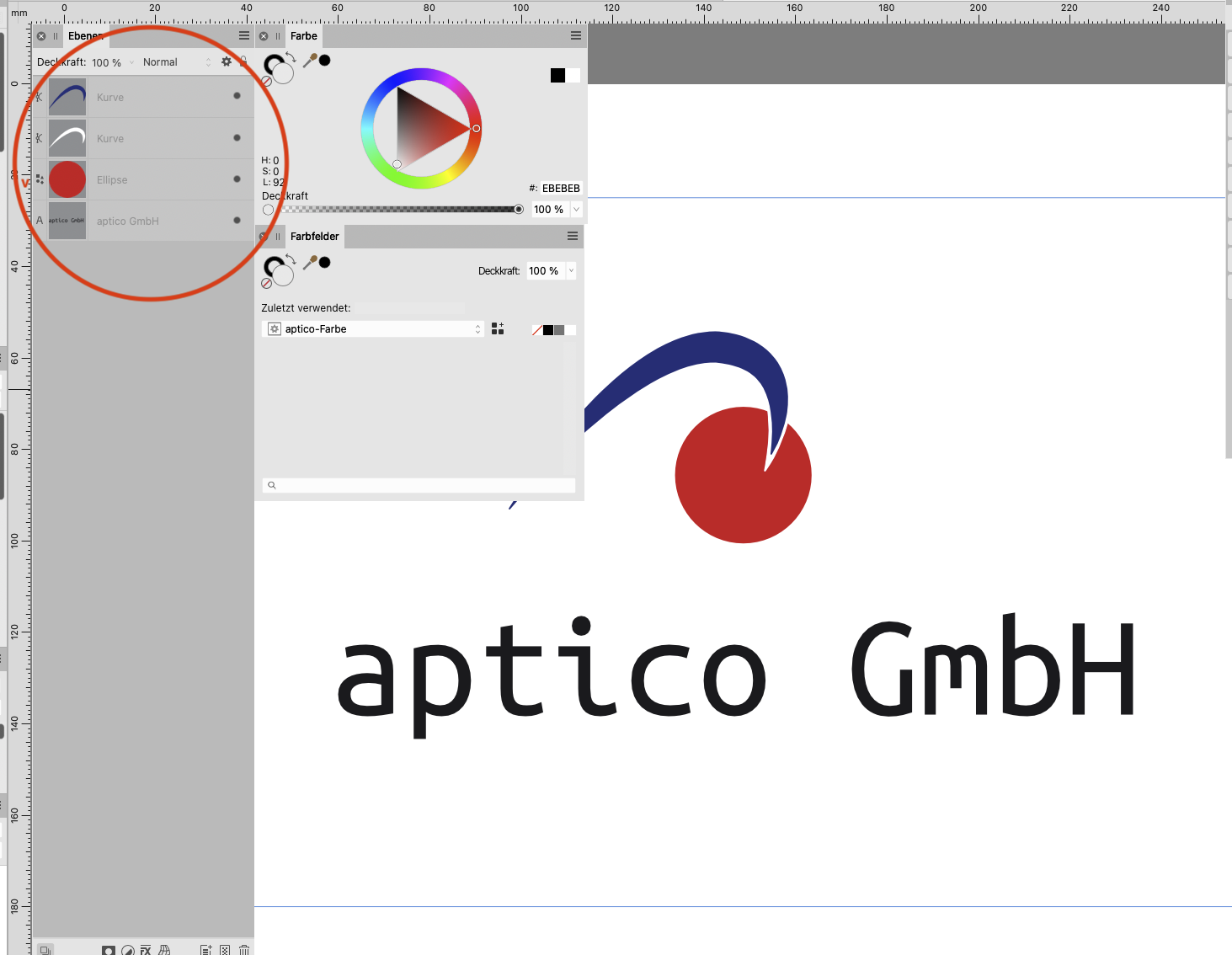Select stroke ring in the Farbe panel

(271, 63)
